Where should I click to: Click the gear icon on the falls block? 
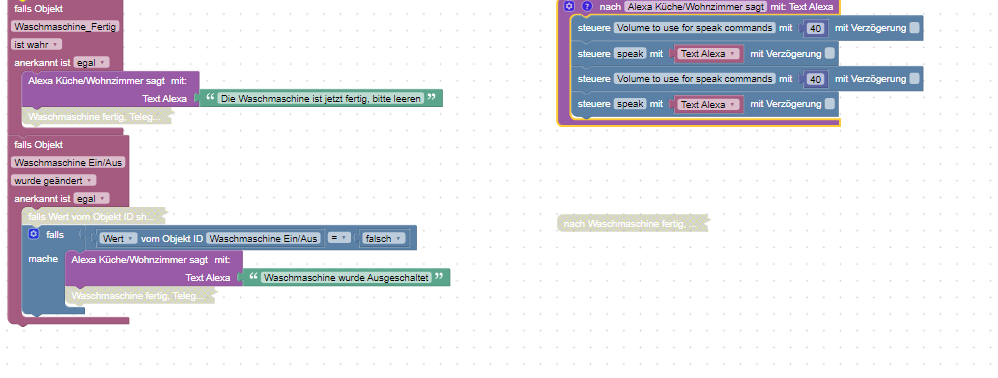pyautogui.click(x=34, y=234)
